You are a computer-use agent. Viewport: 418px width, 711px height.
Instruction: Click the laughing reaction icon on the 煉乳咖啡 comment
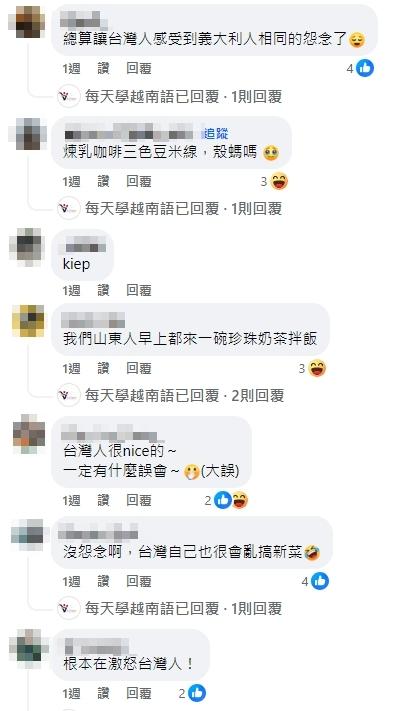pyautogui.click(x=279, y=181)
